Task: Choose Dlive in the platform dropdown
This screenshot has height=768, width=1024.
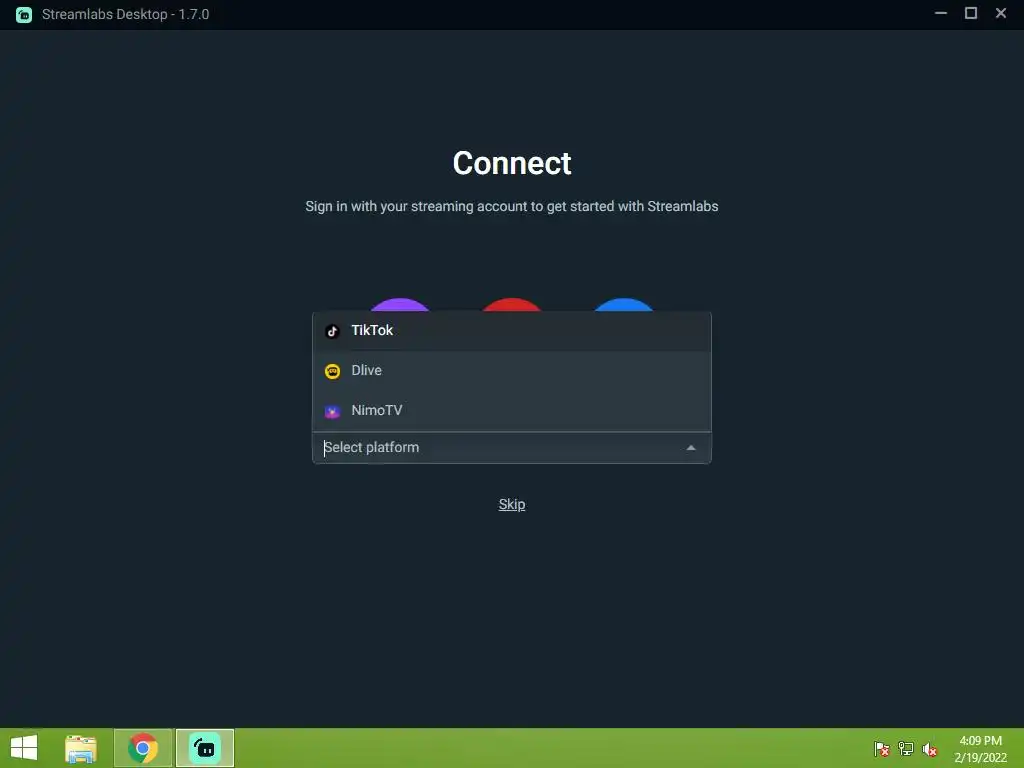Action: (511, 370)
